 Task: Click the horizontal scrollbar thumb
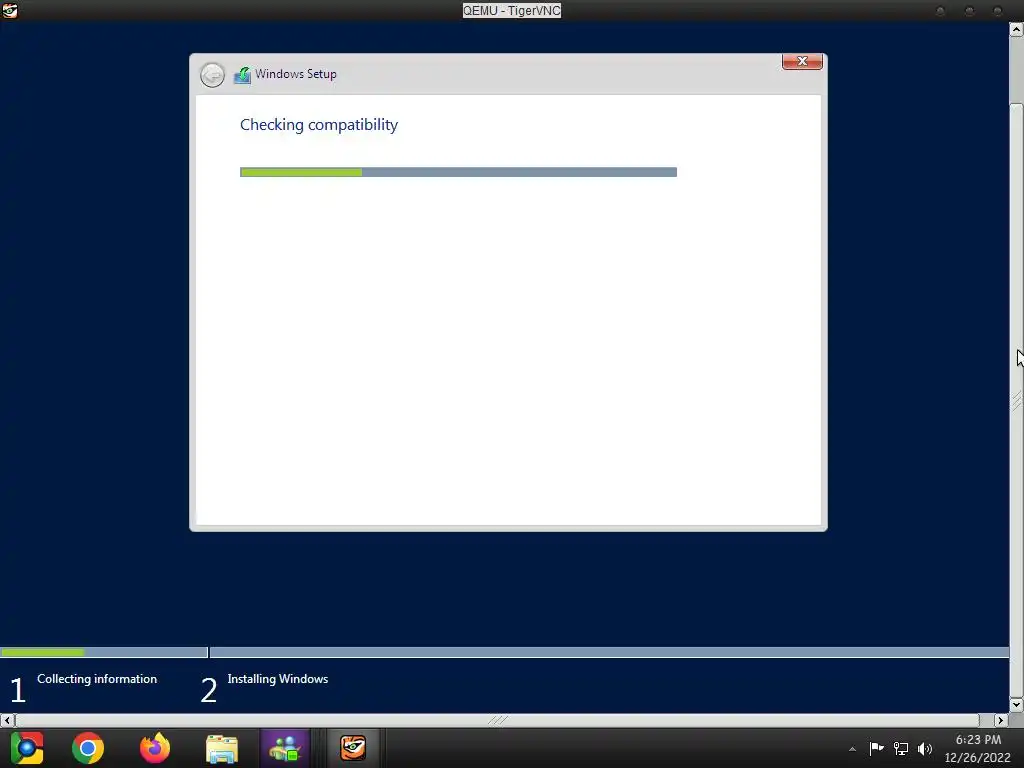pos(498,720)
